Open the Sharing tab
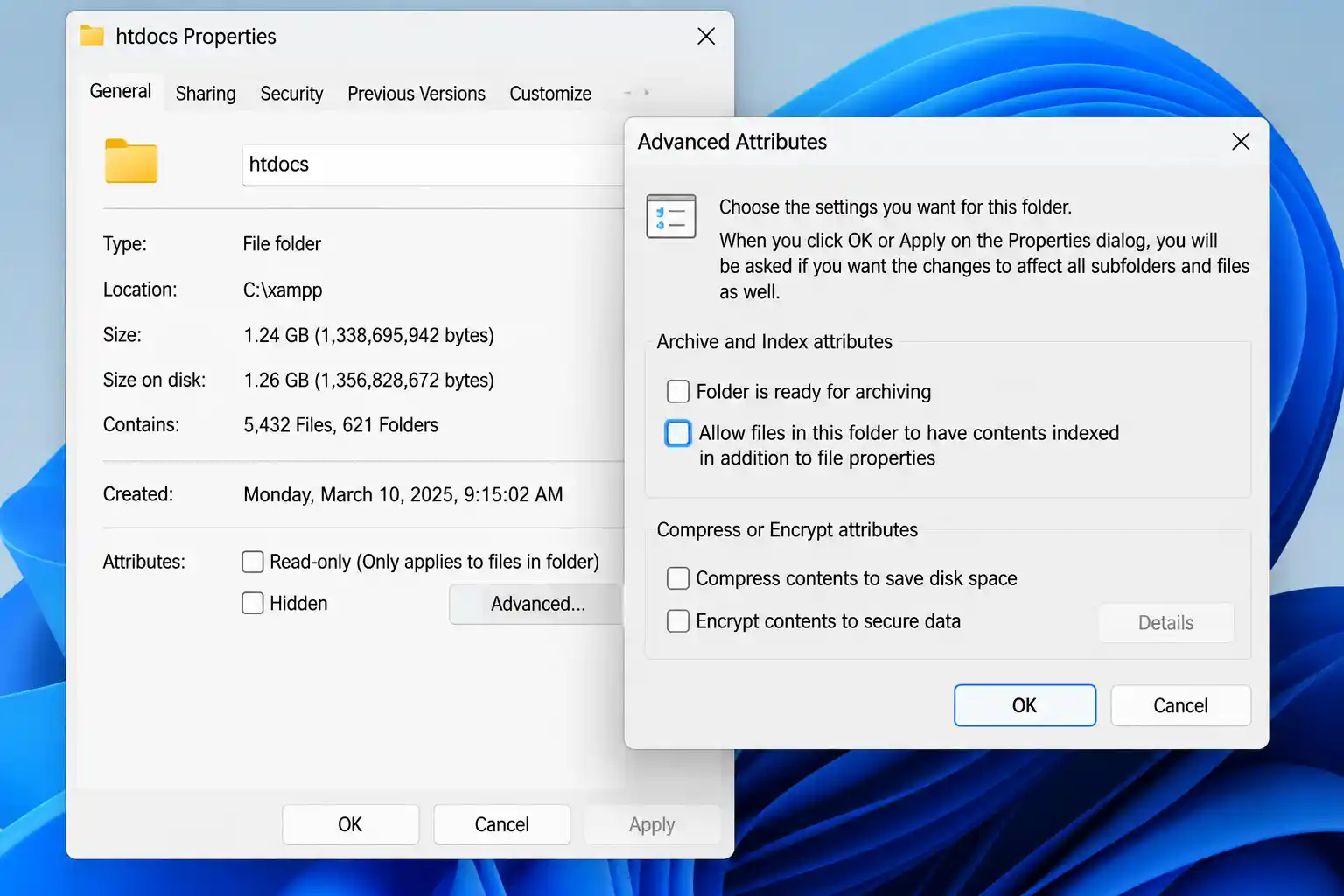1344x896 pixels. point(206,94)
